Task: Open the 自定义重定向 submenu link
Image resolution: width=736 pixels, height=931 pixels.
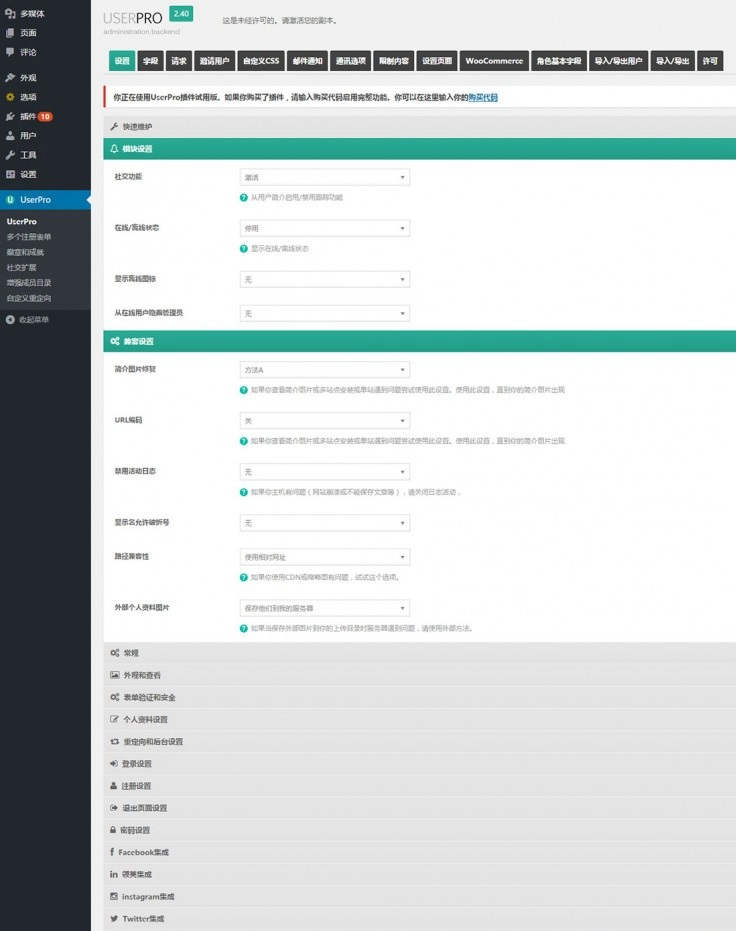Action: [x=29, y=298]
